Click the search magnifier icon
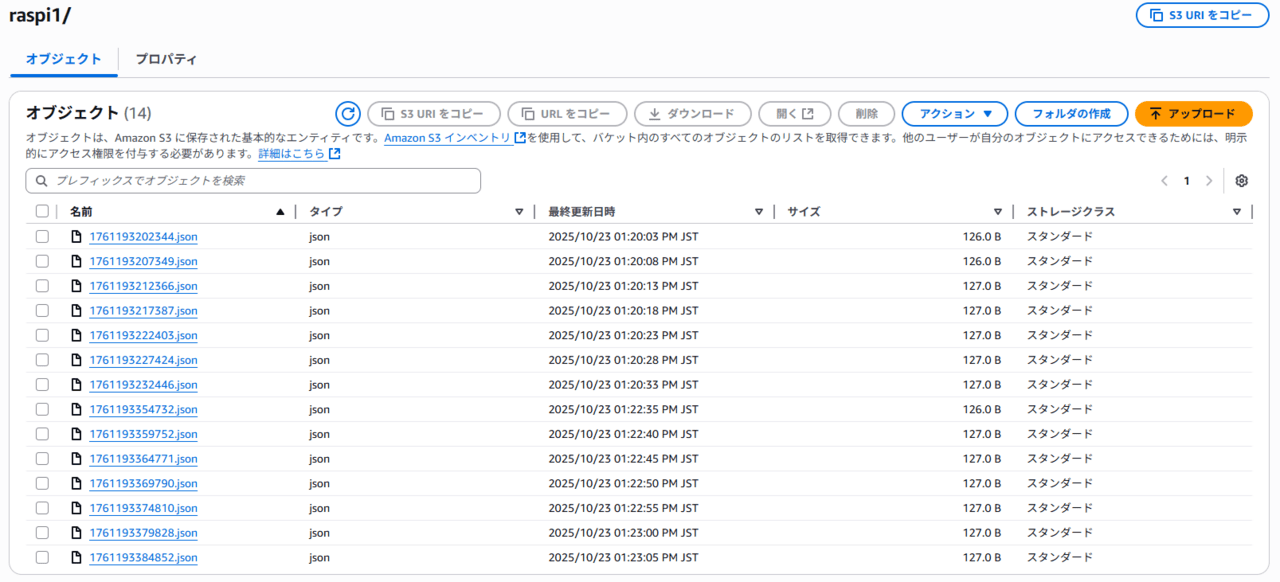This screenshot has height=582, width=1280. point(42,181)
